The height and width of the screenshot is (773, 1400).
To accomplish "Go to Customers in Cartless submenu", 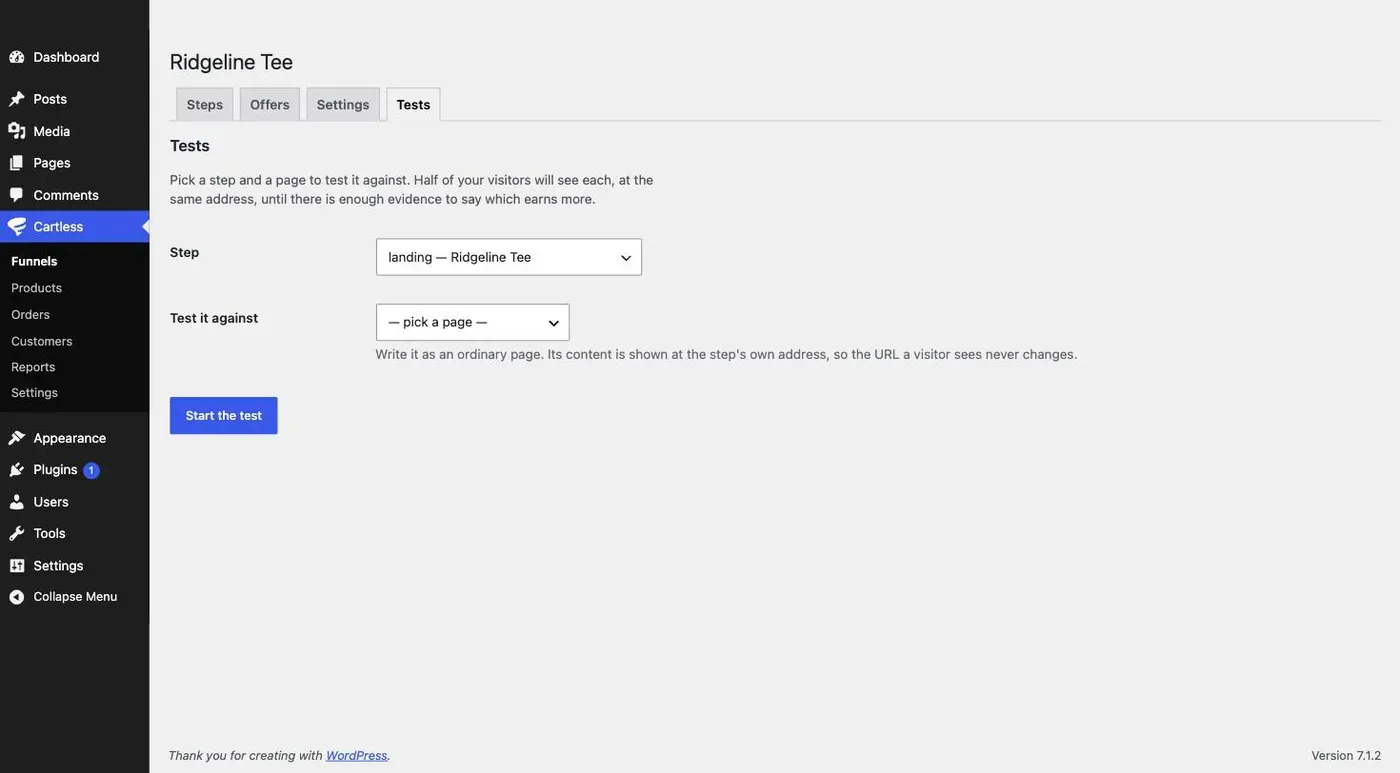I will tap(42, 341).
